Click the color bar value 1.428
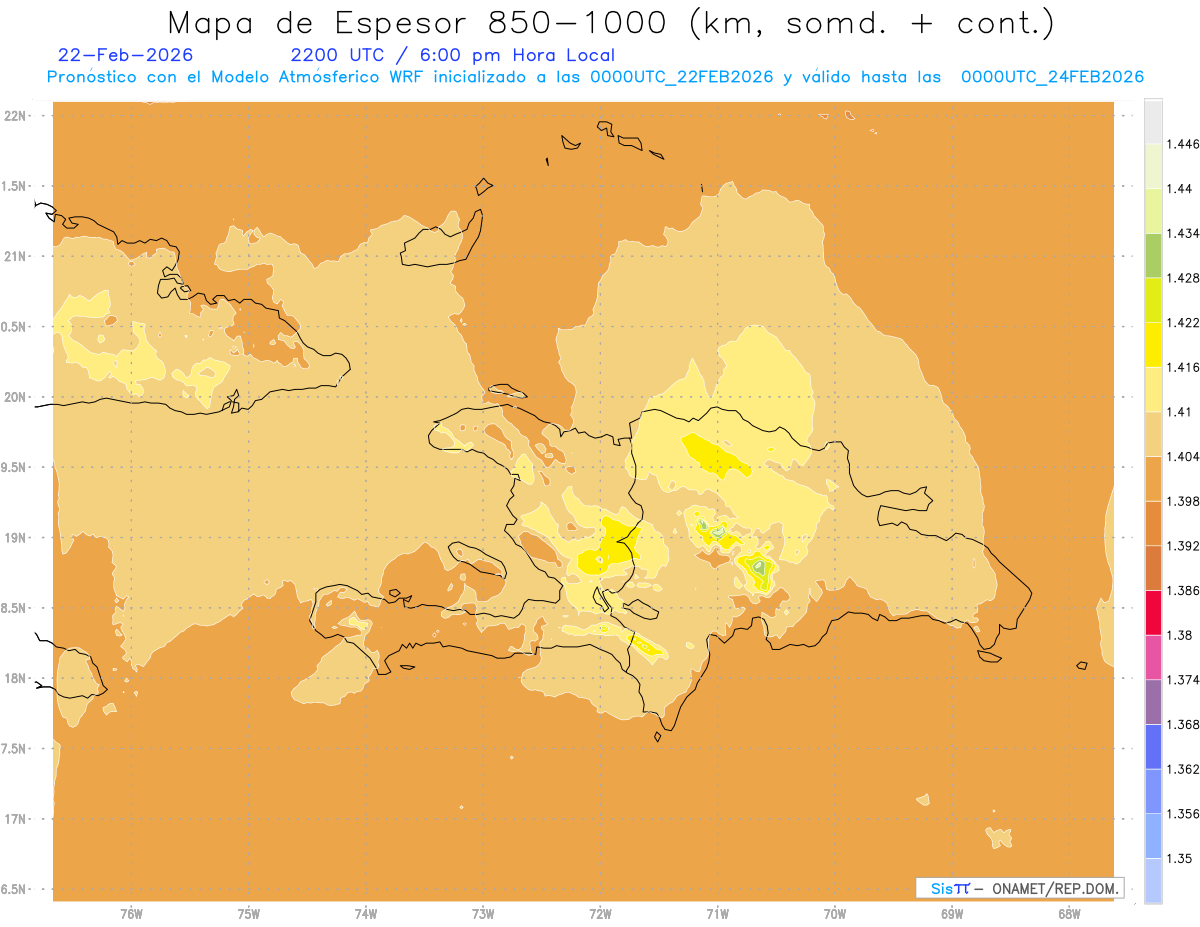 (x=1185, y=278)
